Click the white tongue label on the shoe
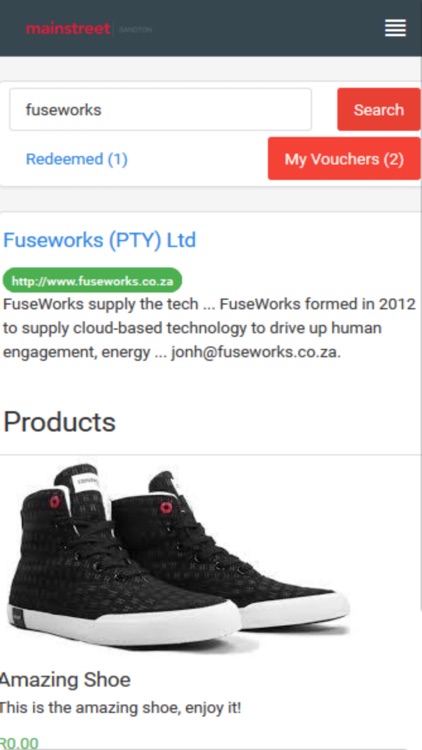The image size is (422, 750). coord(85,480)
